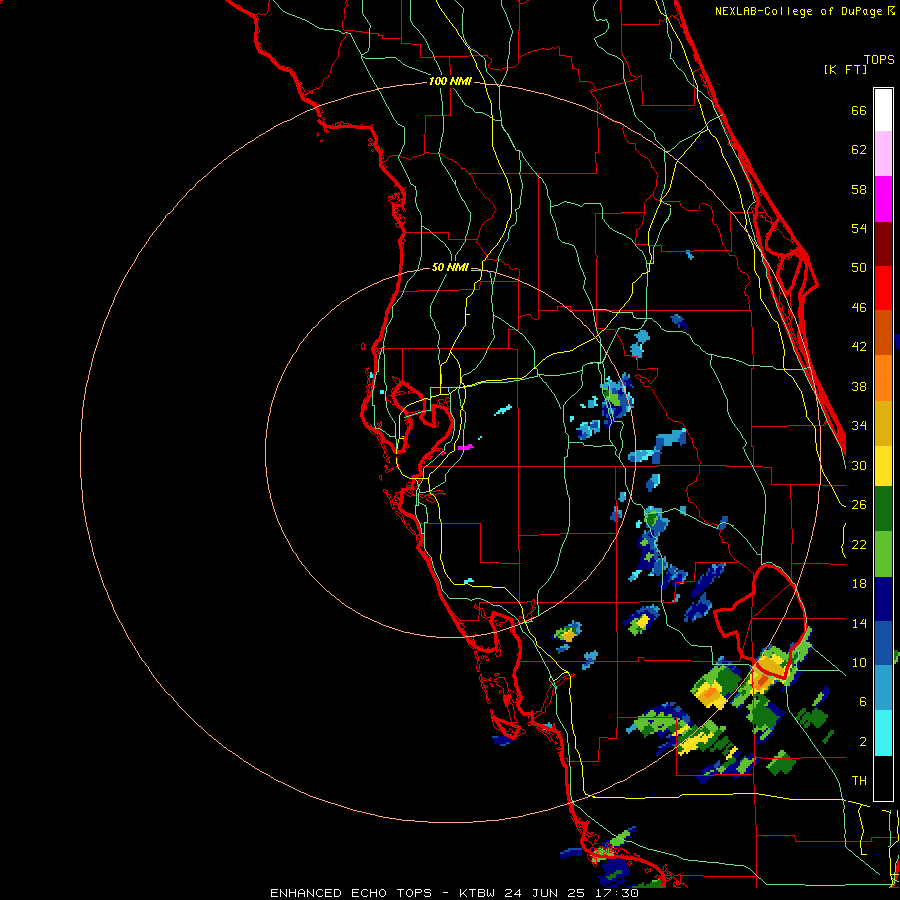Click the legend value 50

tap(859, 267)
